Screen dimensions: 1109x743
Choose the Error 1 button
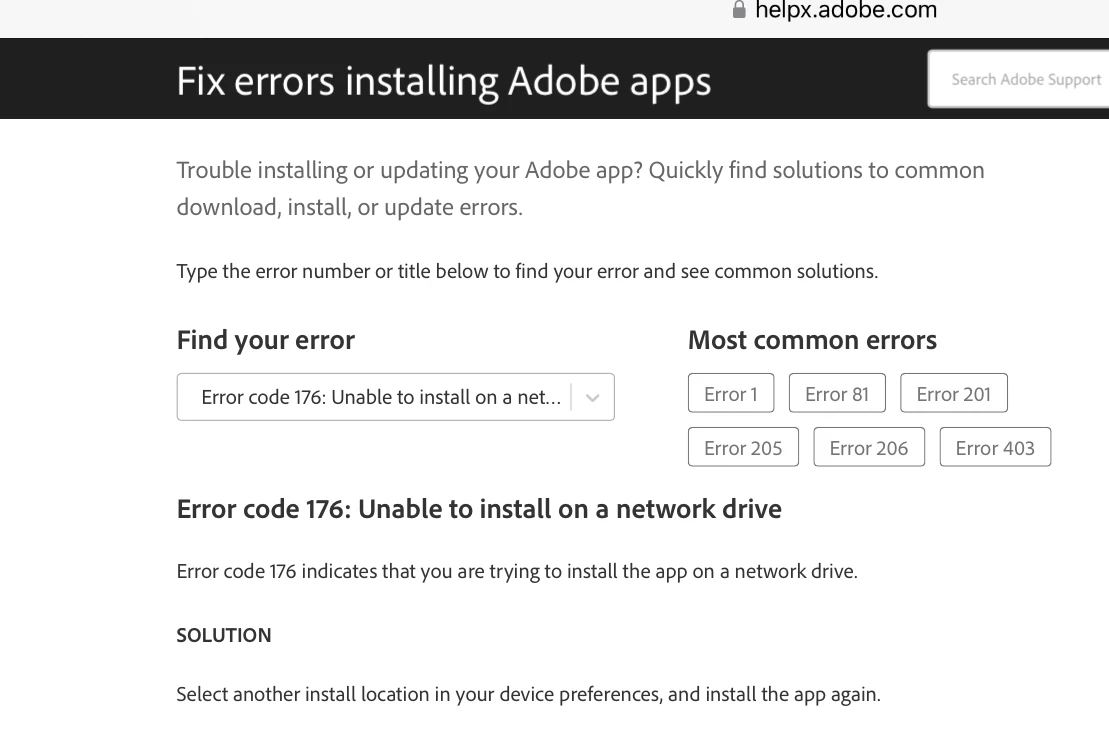tap(731, 393)
